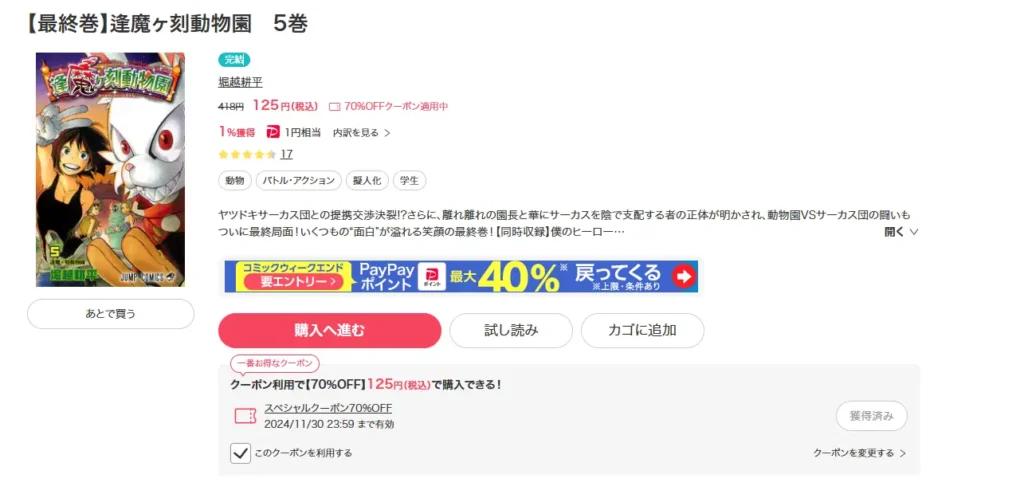Click 購入へ進む purchase button
This screenshot has height=490, width=1024.
pyautogui.click(x=330, y=331)
